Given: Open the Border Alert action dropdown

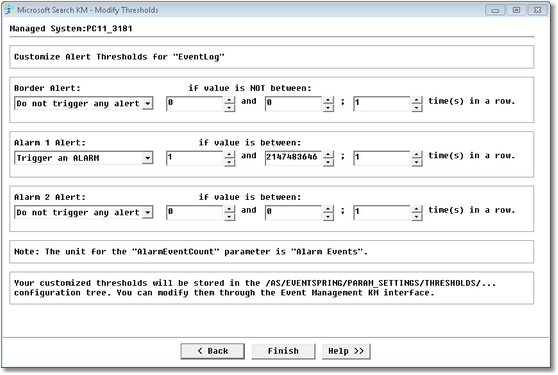Looking at the screenshot, I should (84, 104).
